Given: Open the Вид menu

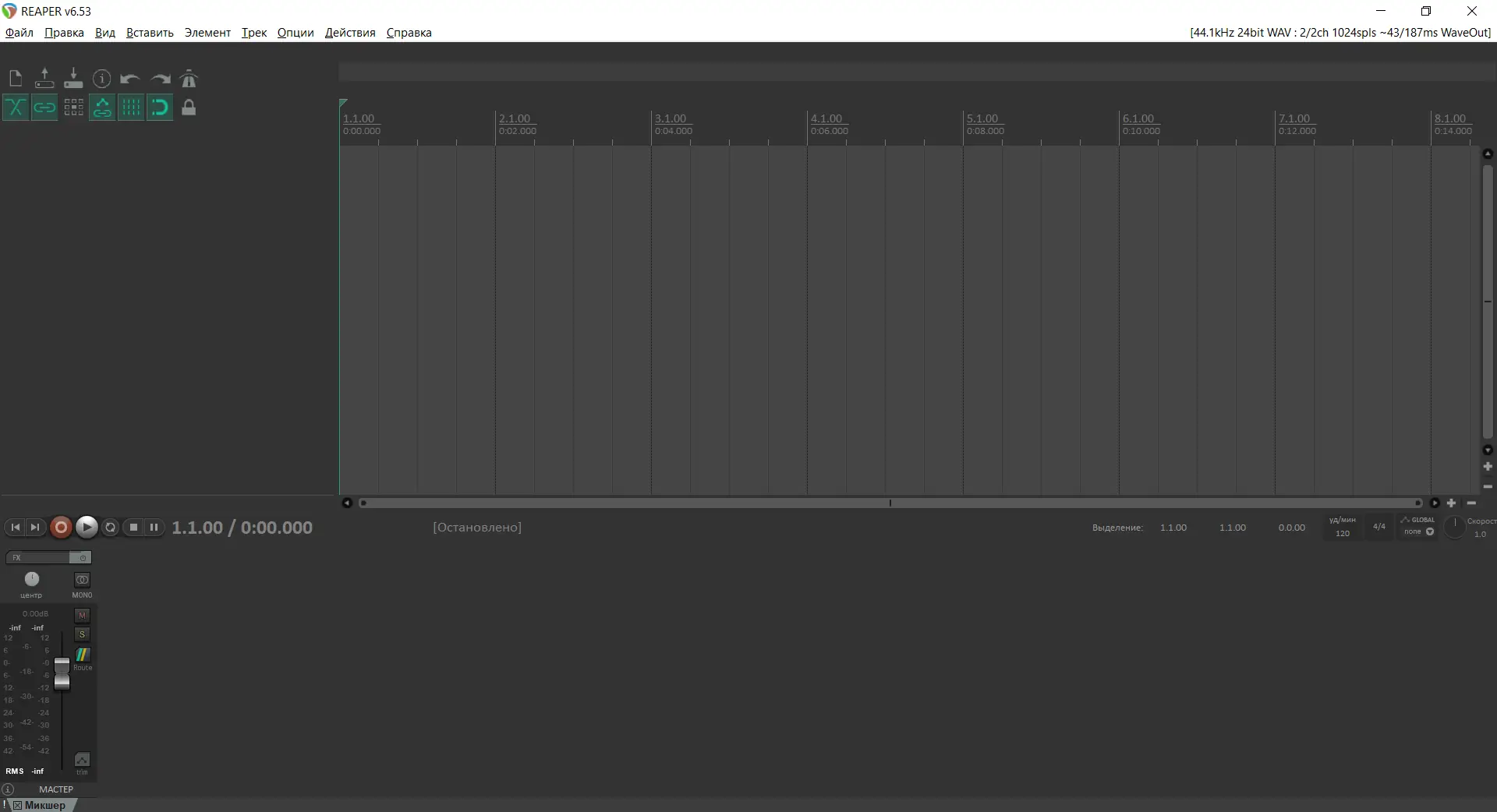Looking at the screenshot, I should (x=105, y=33).
